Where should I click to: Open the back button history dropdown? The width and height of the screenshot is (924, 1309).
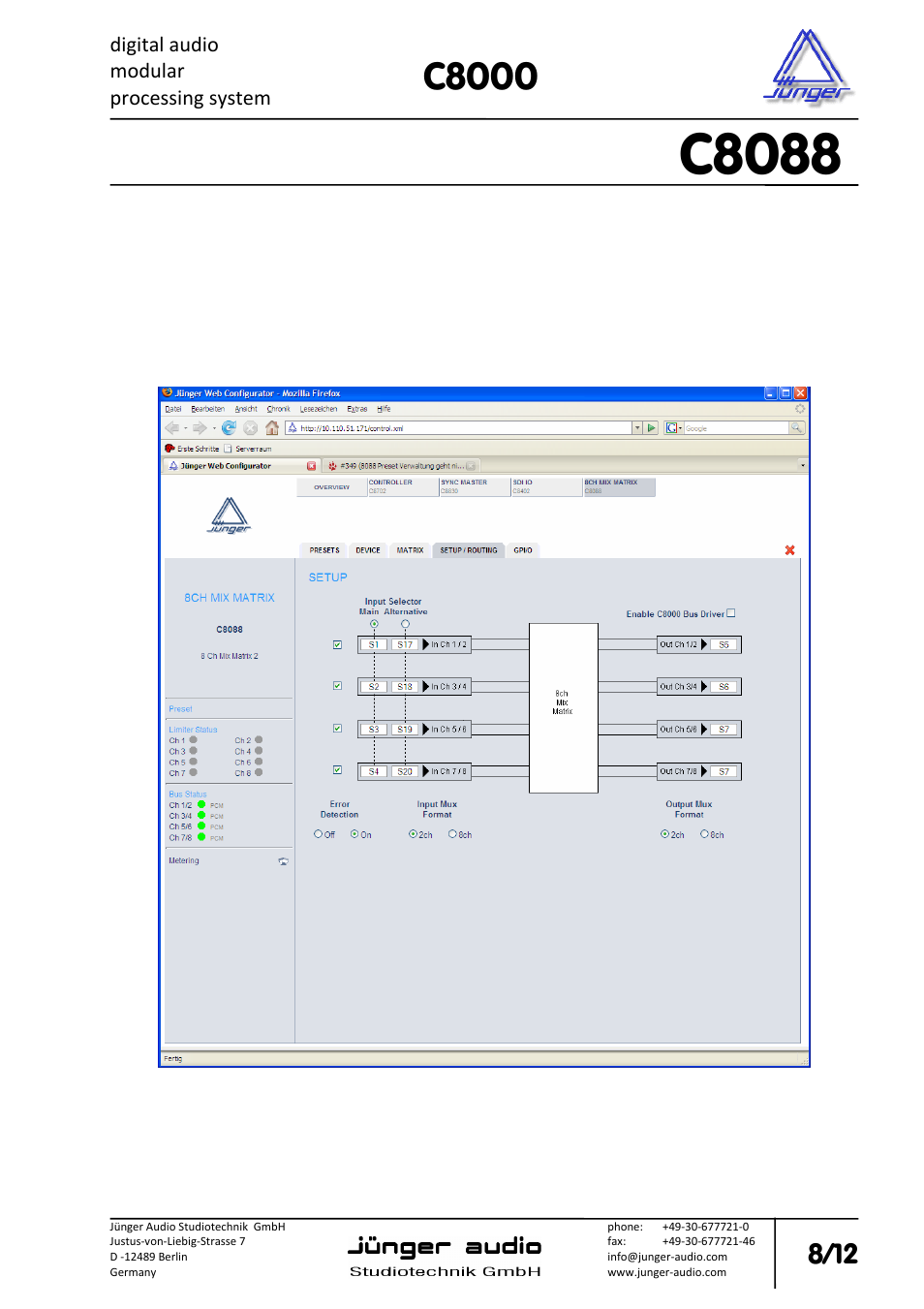pos(185,427)
